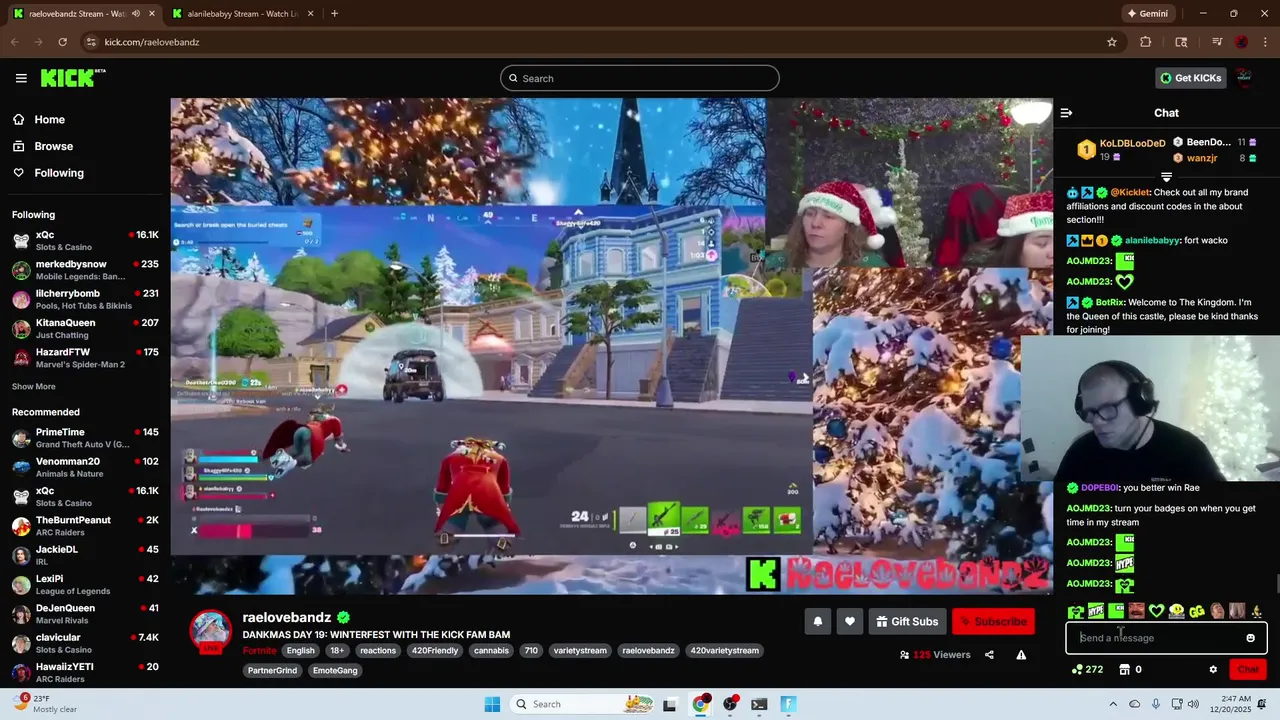1280x720 pixels.
Task: Insert the yellow smiley emote
Action: point(1176,611)
